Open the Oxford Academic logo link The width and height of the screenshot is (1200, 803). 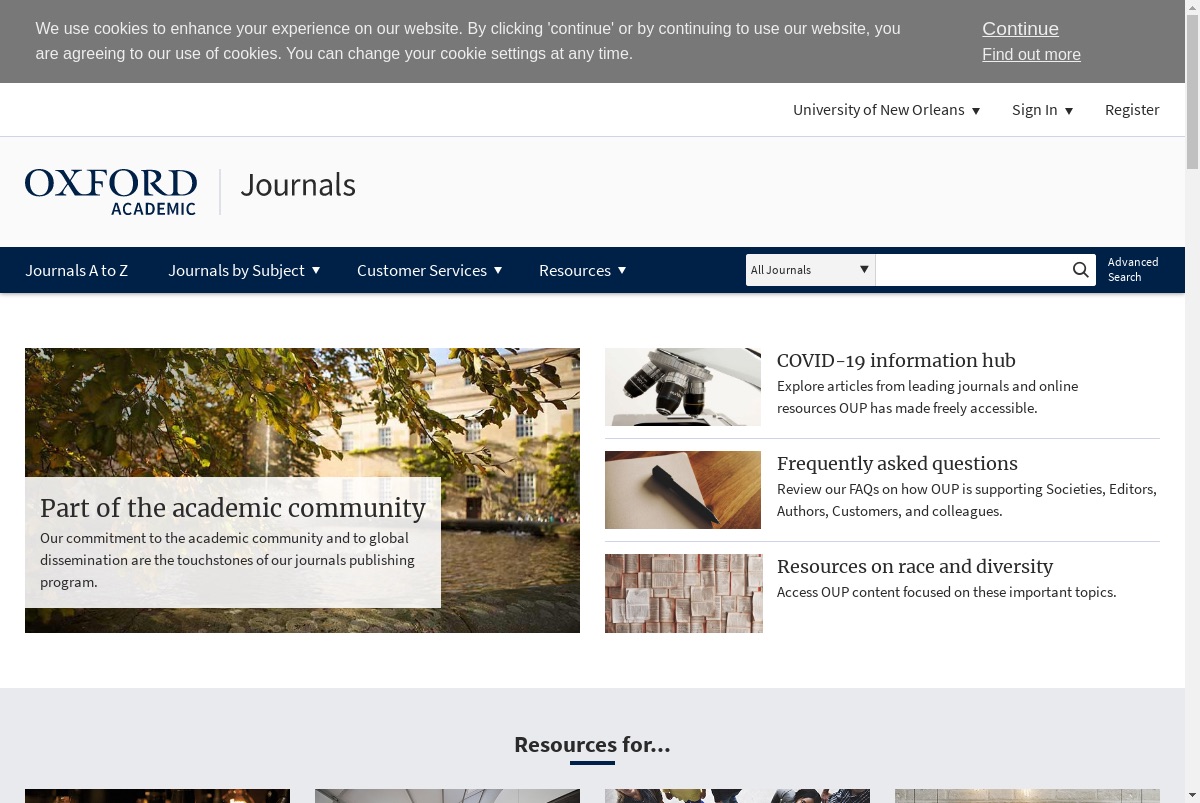pos(111,192)
